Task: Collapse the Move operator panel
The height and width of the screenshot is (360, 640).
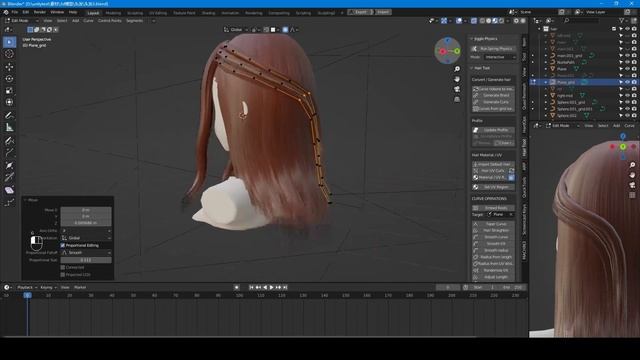Action: click(x=25, y=200)
